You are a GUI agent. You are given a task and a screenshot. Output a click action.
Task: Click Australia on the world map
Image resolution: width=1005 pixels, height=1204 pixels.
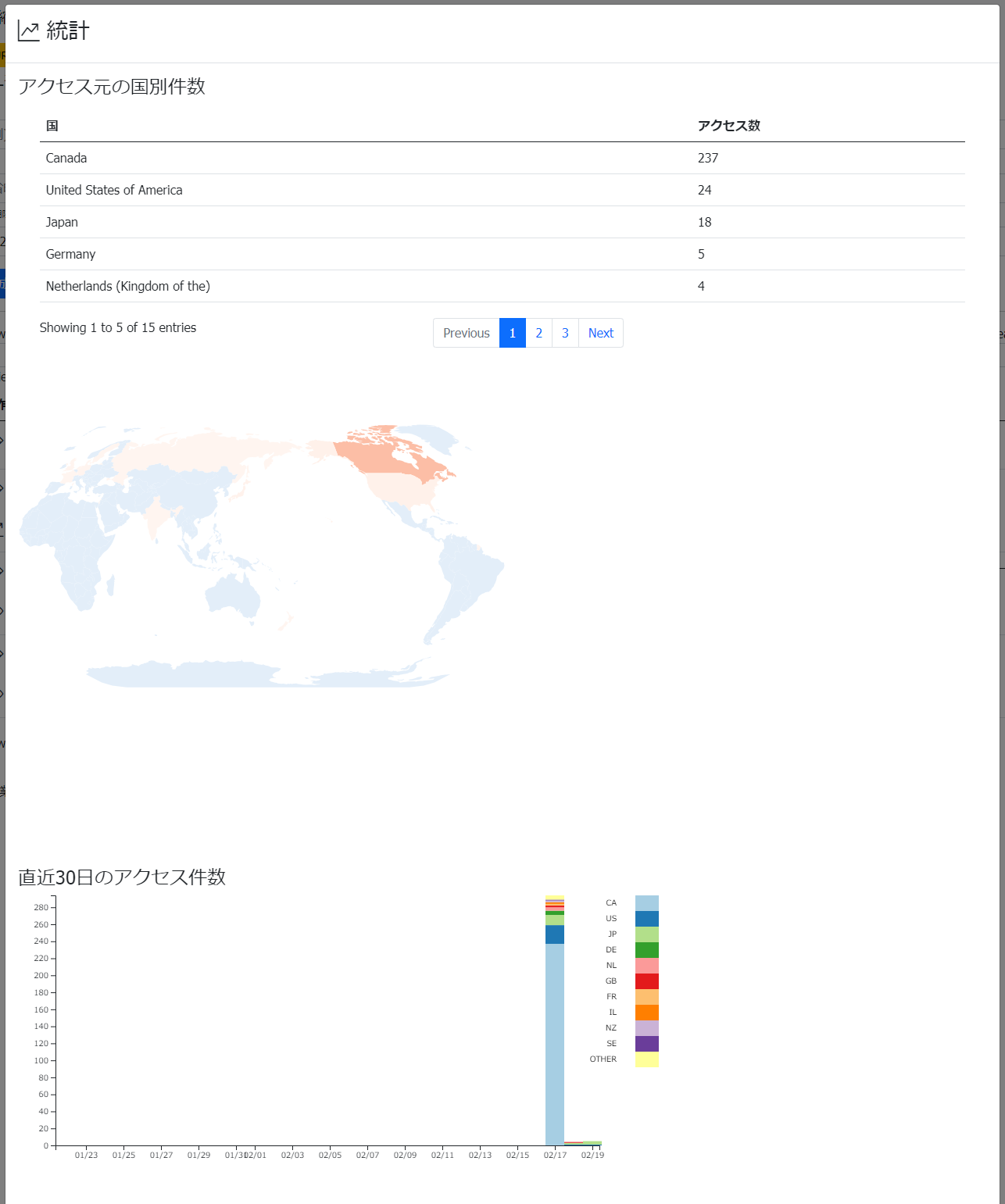point(233,595)
